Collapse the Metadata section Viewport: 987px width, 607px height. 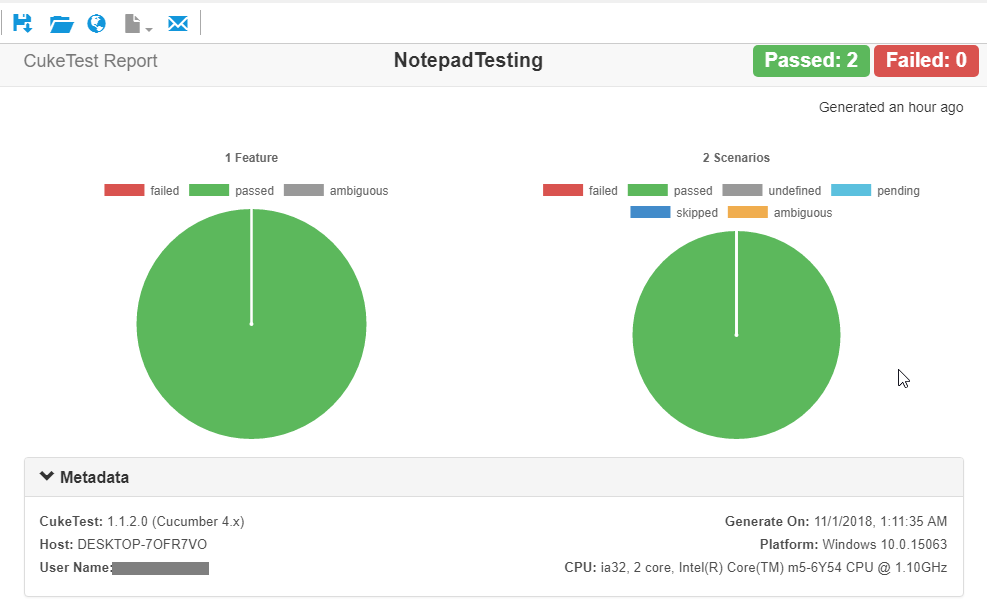coord(85,477)
